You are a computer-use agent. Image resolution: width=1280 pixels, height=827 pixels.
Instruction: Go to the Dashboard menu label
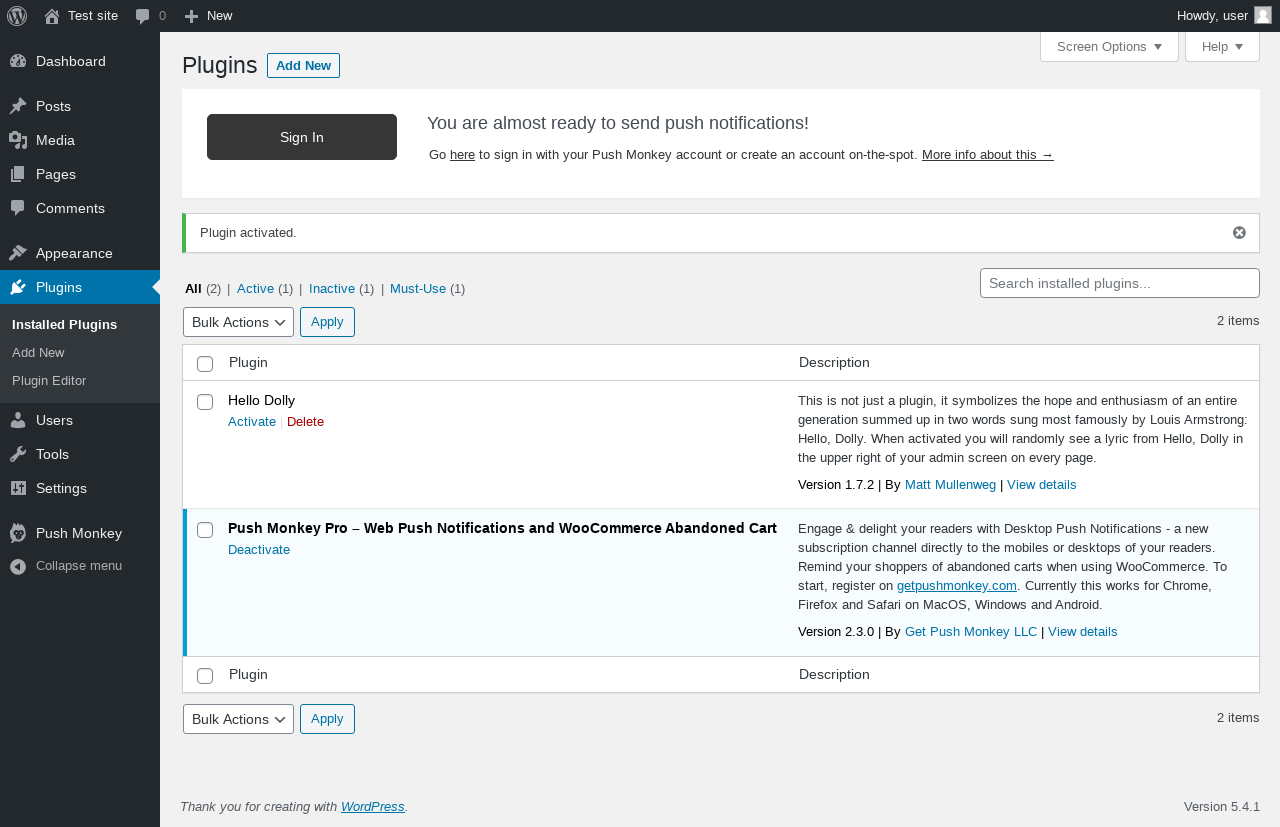tap(71, 61)
